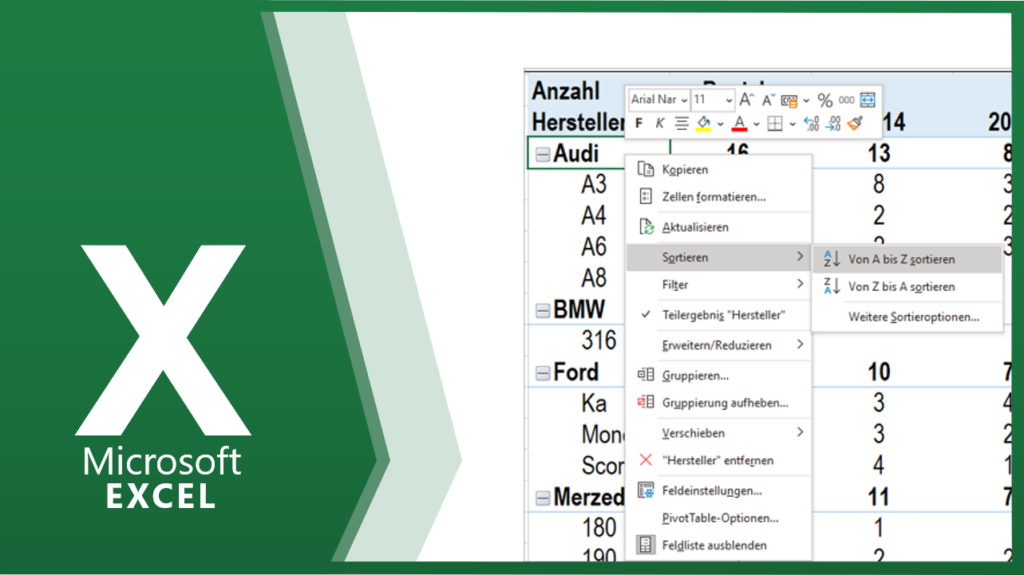Choose Gruppierung aufheben... menu entry

point(718,403)
